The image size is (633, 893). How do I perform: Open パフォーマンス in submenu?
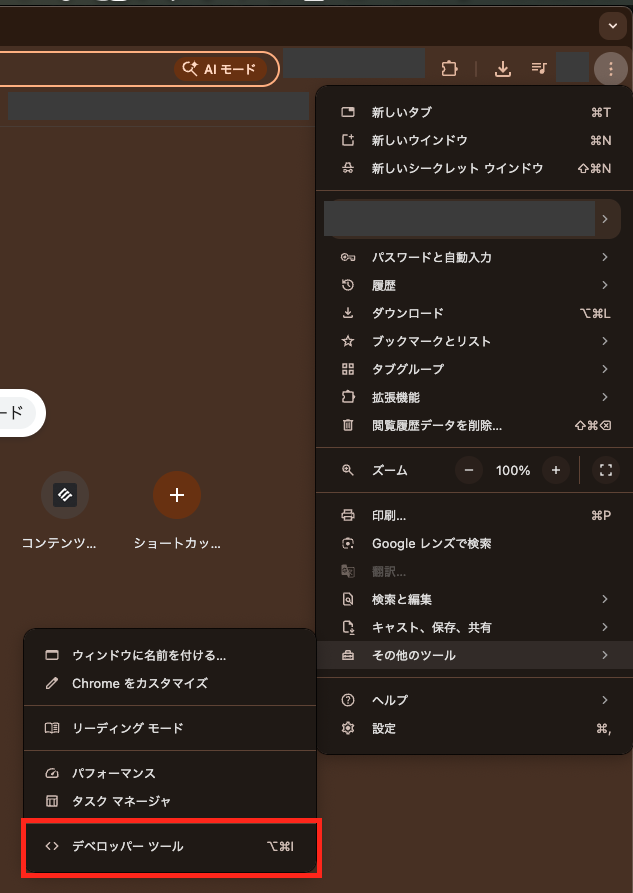click(170, 773)
